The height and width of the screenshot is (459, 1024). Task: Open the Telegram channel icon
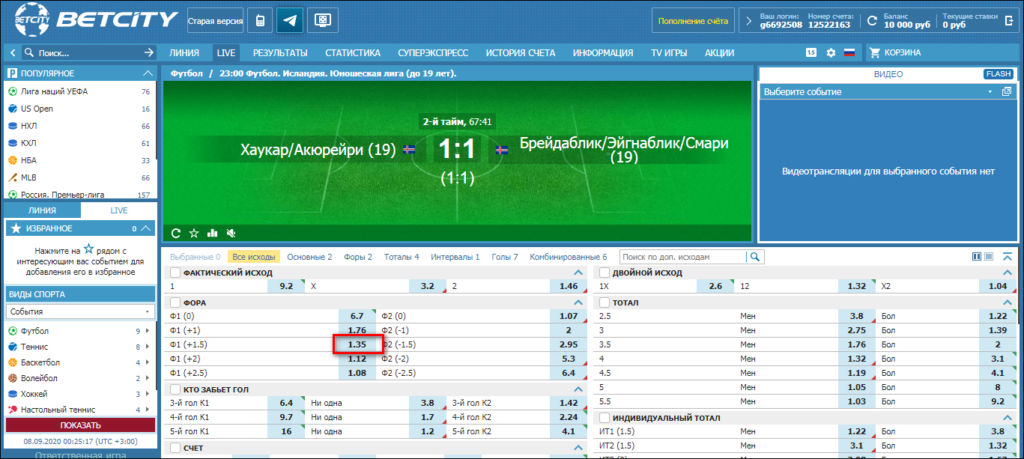click(289, 20)
